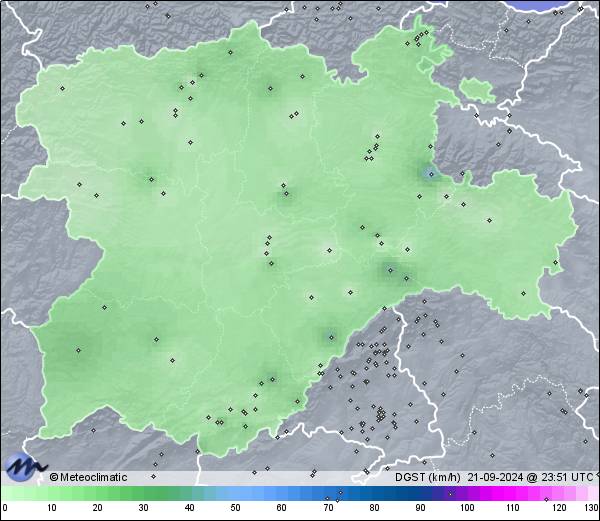Pick the light blue band above scale value 50
This screenshot has height=521, width=600.
[236, 493]
